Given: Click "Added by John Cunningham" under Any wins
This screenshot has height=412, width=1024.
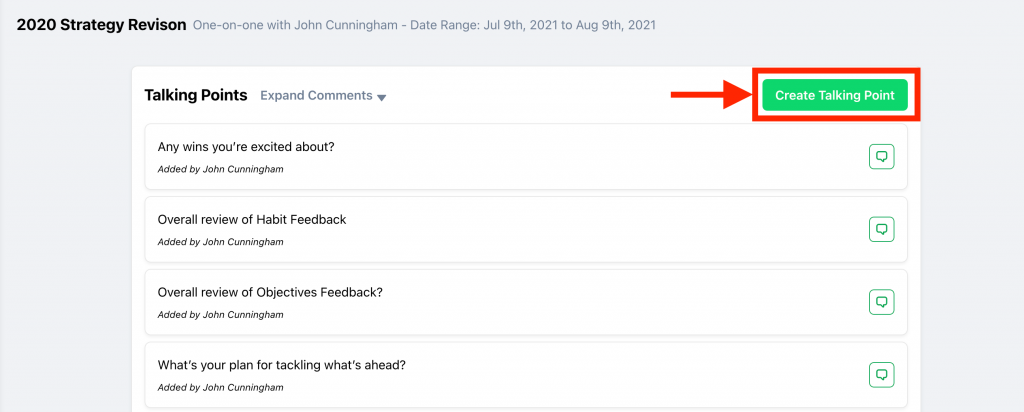Looking at the screenshot, I should point(220,169).
